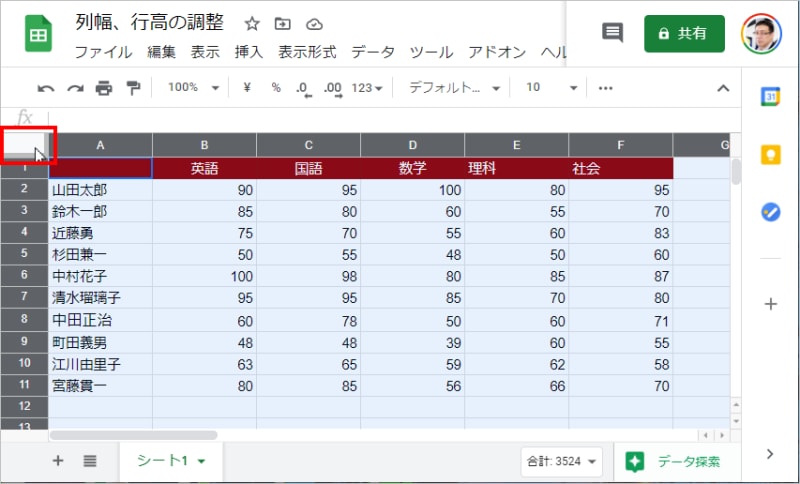
Task: Click the formula bar input
Action: (x=393, y=118)
